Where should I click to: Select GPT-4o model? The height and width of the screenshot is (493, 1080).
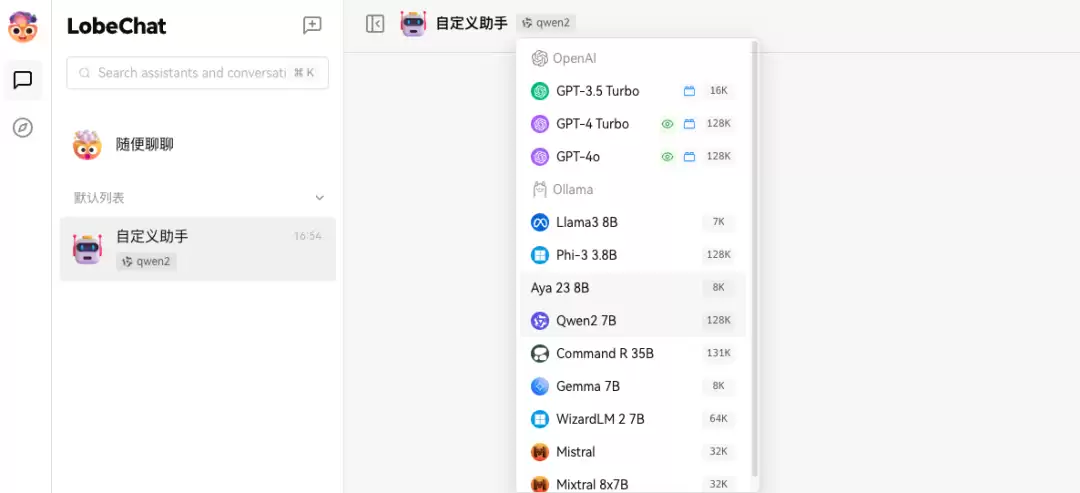click(632, 157)
